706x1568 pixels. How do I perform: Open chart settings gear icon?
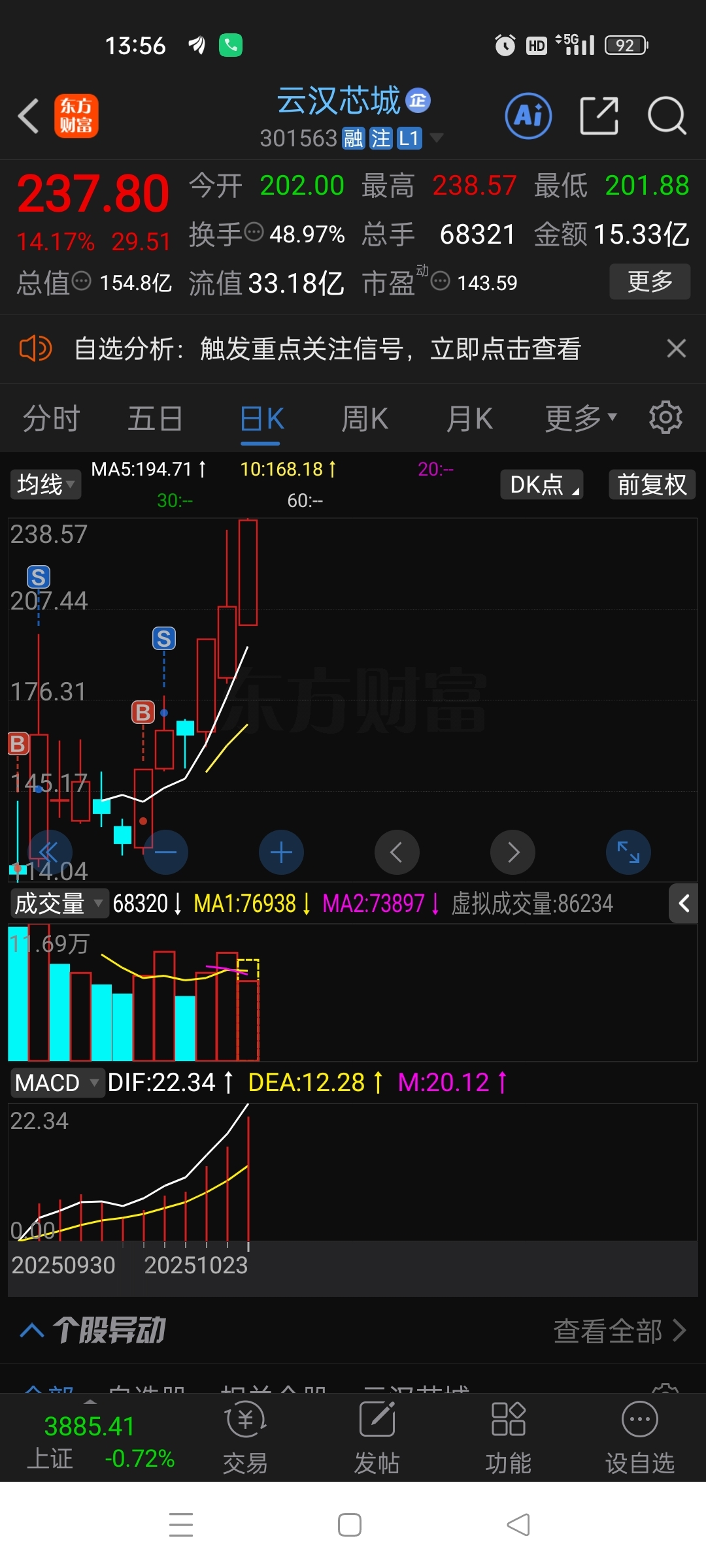coord(665,417)
